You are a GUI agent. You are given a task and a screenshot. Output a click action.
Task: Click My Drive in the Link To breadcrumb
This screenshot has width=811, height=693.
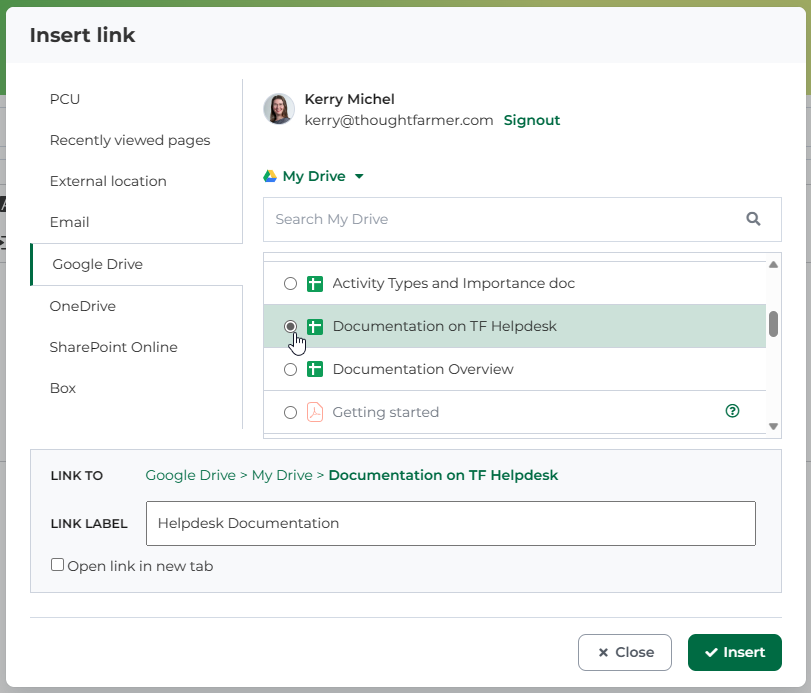282,475
